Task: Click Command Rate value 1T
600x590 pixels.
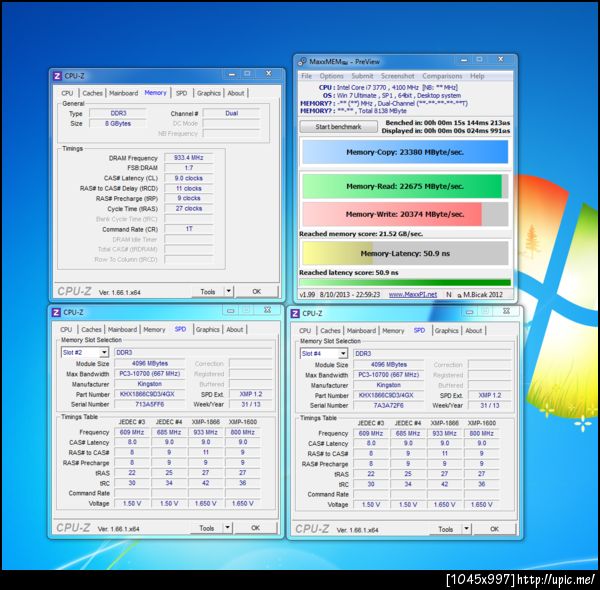Action: (188, 229)
